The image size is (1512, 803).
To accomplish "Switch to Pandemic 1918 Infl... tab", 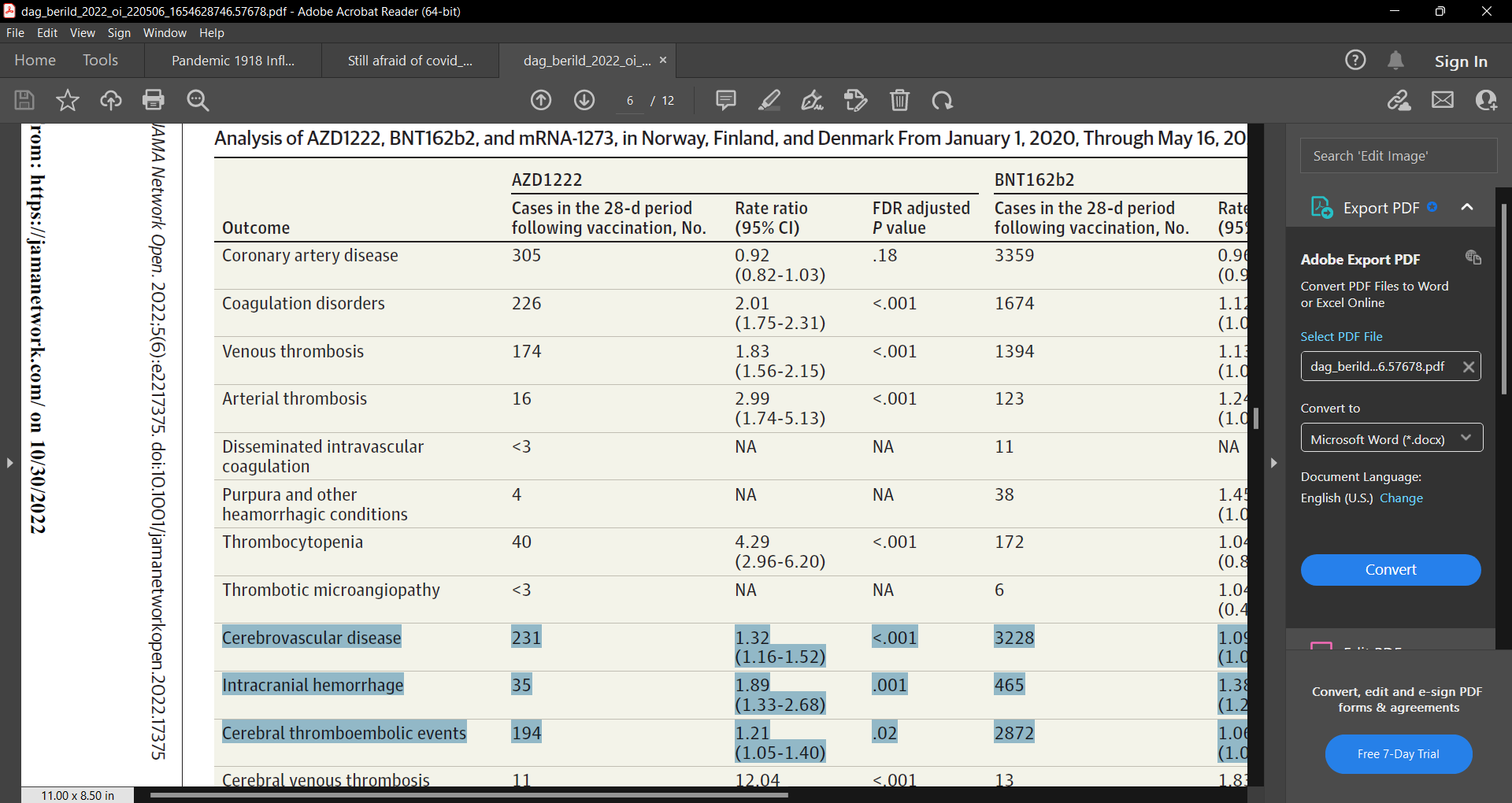I will pyautogui.click(x=233, y=61).
